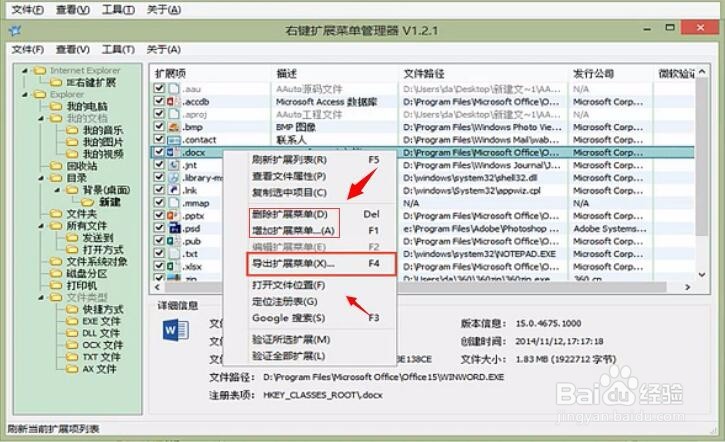725x442 pixels.
Task: Click the shortcut icon next to .lnk
Action: [173, 190]
